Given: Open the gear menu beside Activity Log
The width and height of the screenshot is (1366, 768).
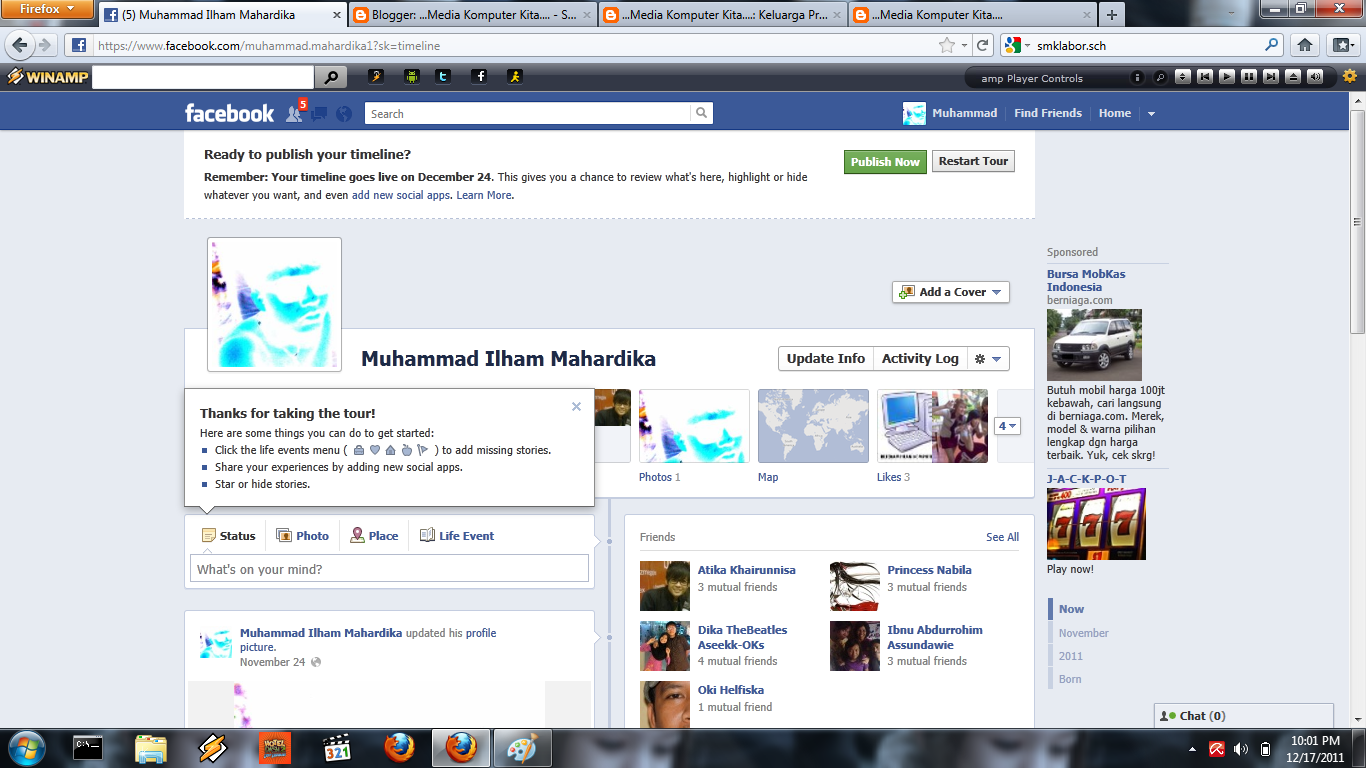Looking at the screenshot, I should pos(988,358).
